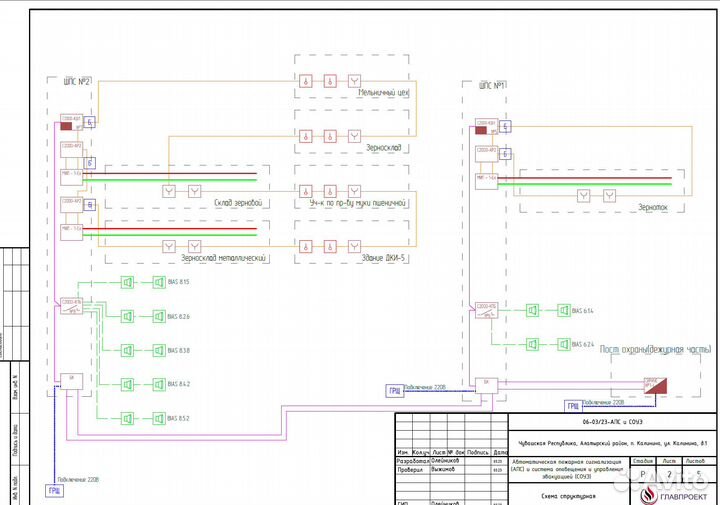
Task: Select the БК block inside ШПС №2
Action: pos(70,380)
